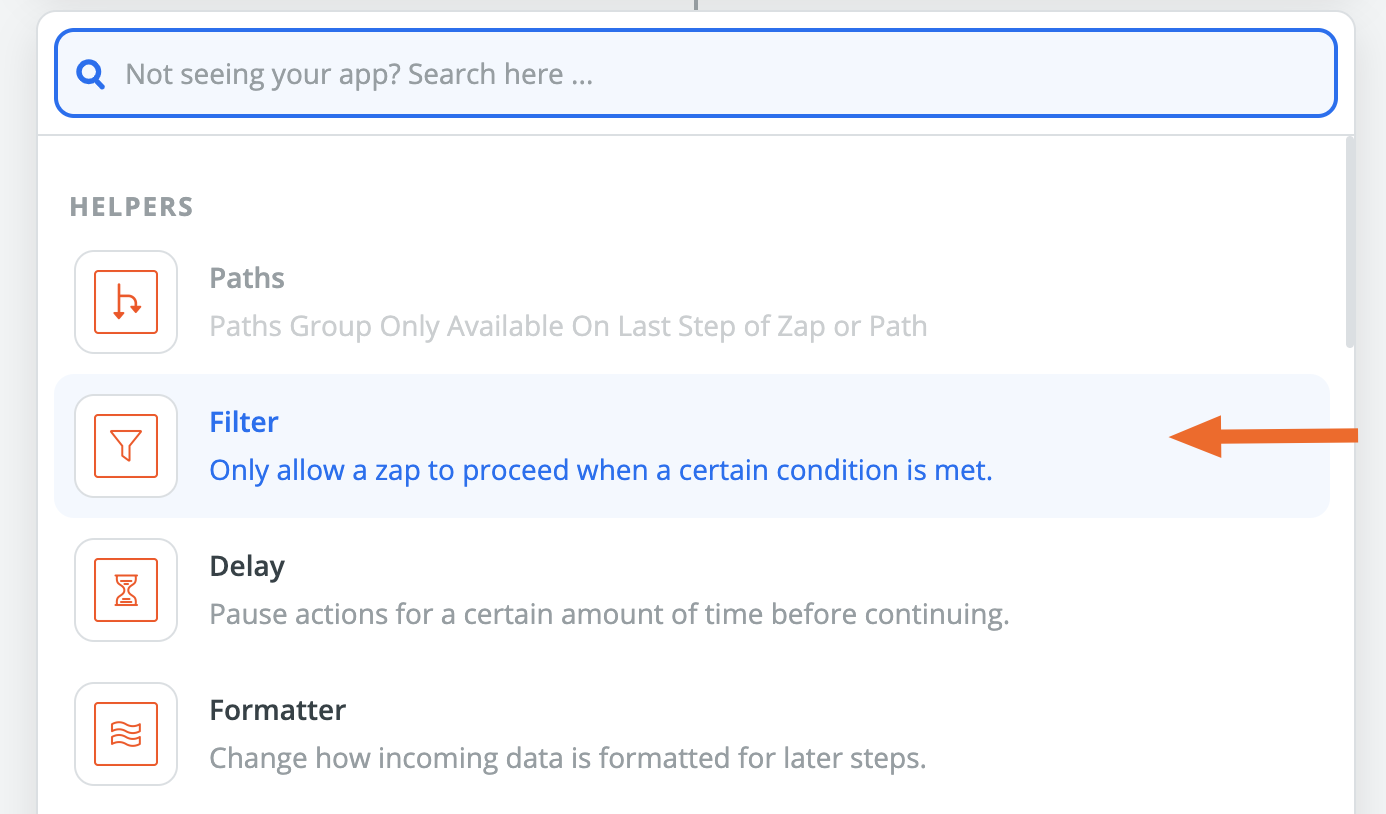Select the grayed-out Paths helper title
Screen dimensions: 1386x814
coord(247,278)
